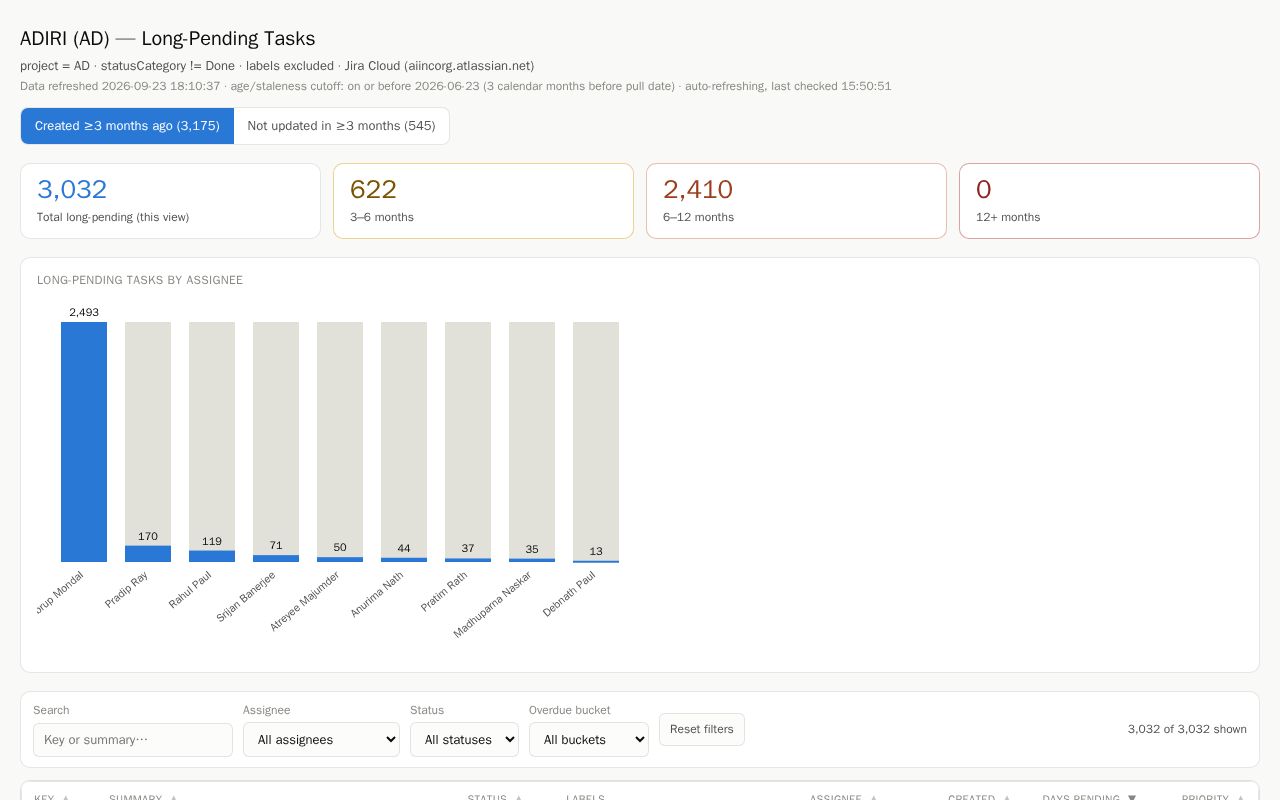The height and width of the screenshot is (800, 1280).
Task: Select the Total long-pending 3,032 card
Action: coord(170,201)
